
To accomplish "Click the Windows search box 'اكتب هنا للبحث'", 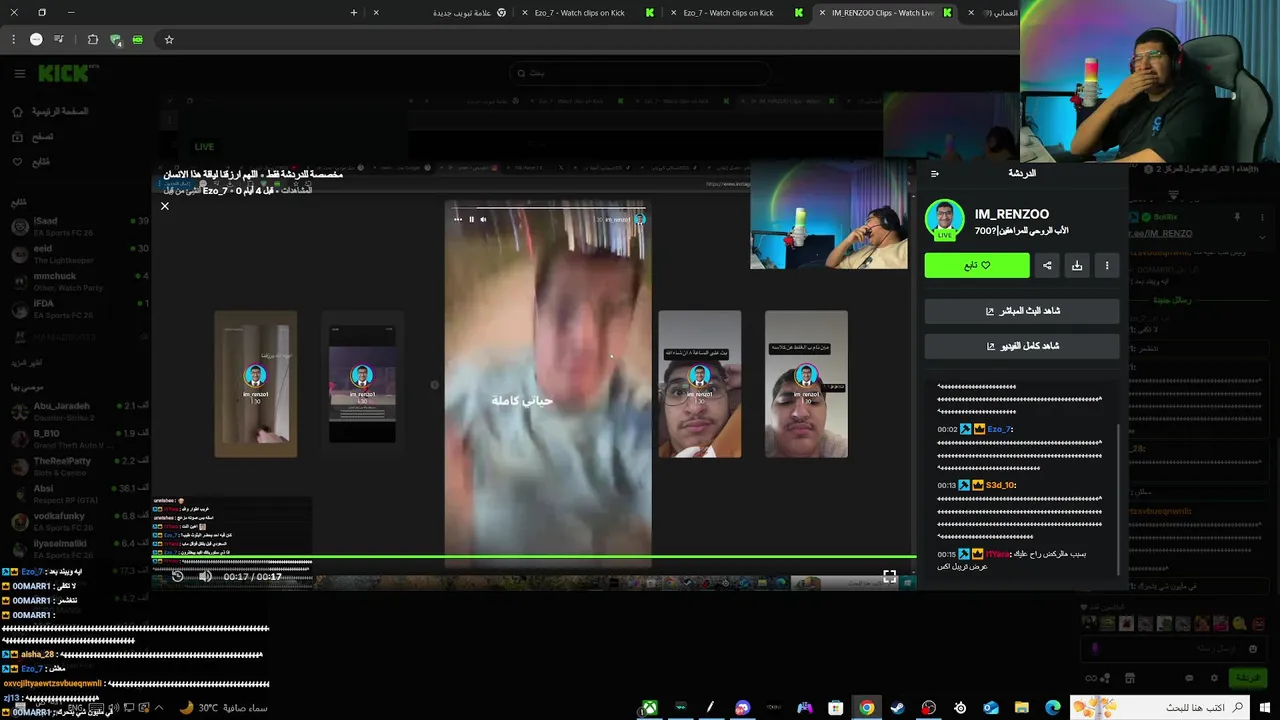I will click(1159, 707).
